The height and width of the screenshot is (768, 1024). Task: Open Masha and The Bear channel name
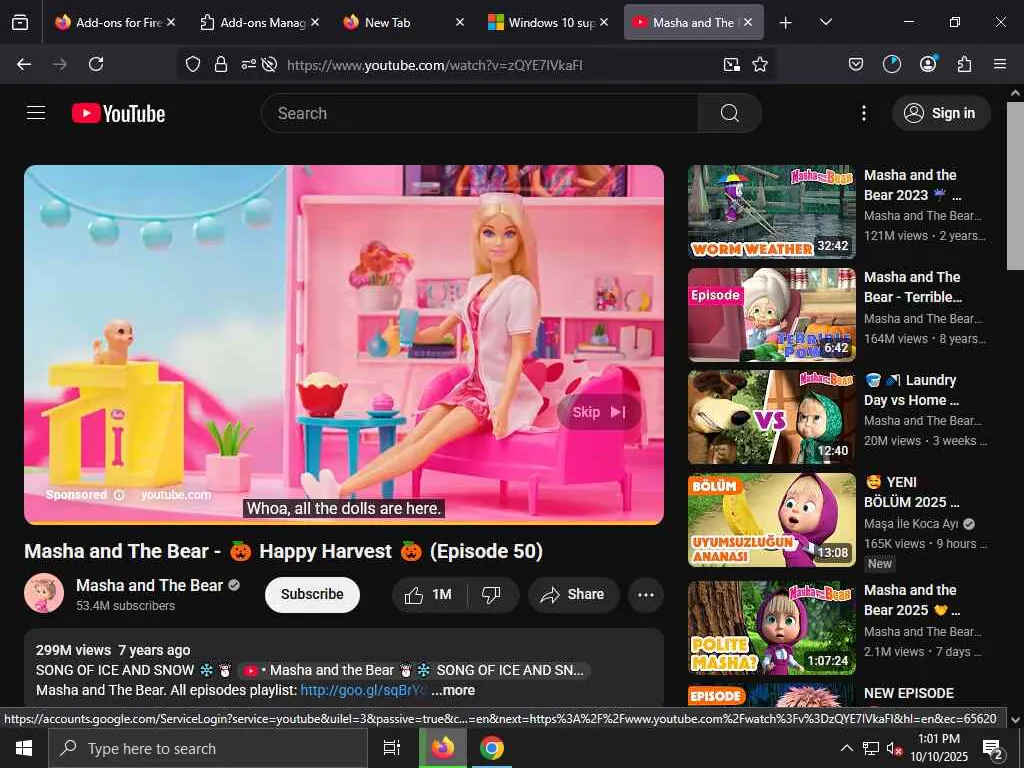click(150, 585)
